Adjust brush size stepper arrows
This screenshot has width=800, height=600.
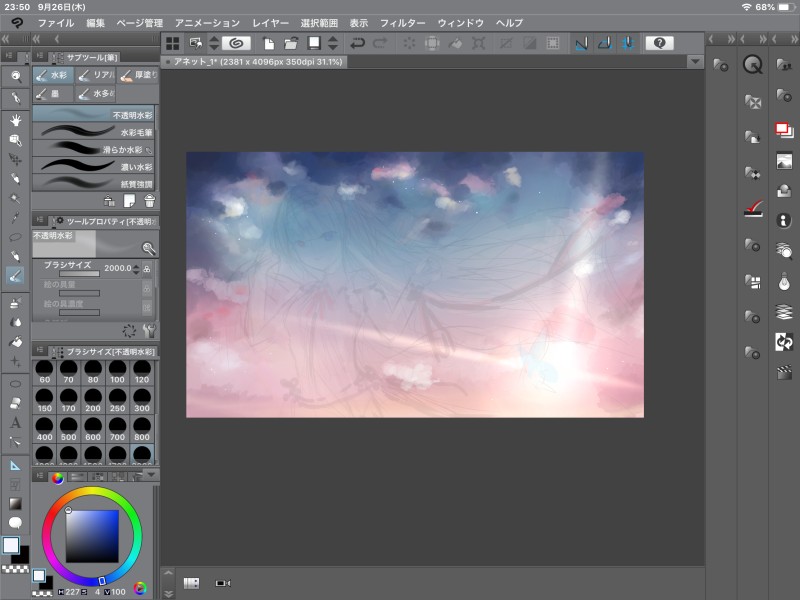point(136,269)
